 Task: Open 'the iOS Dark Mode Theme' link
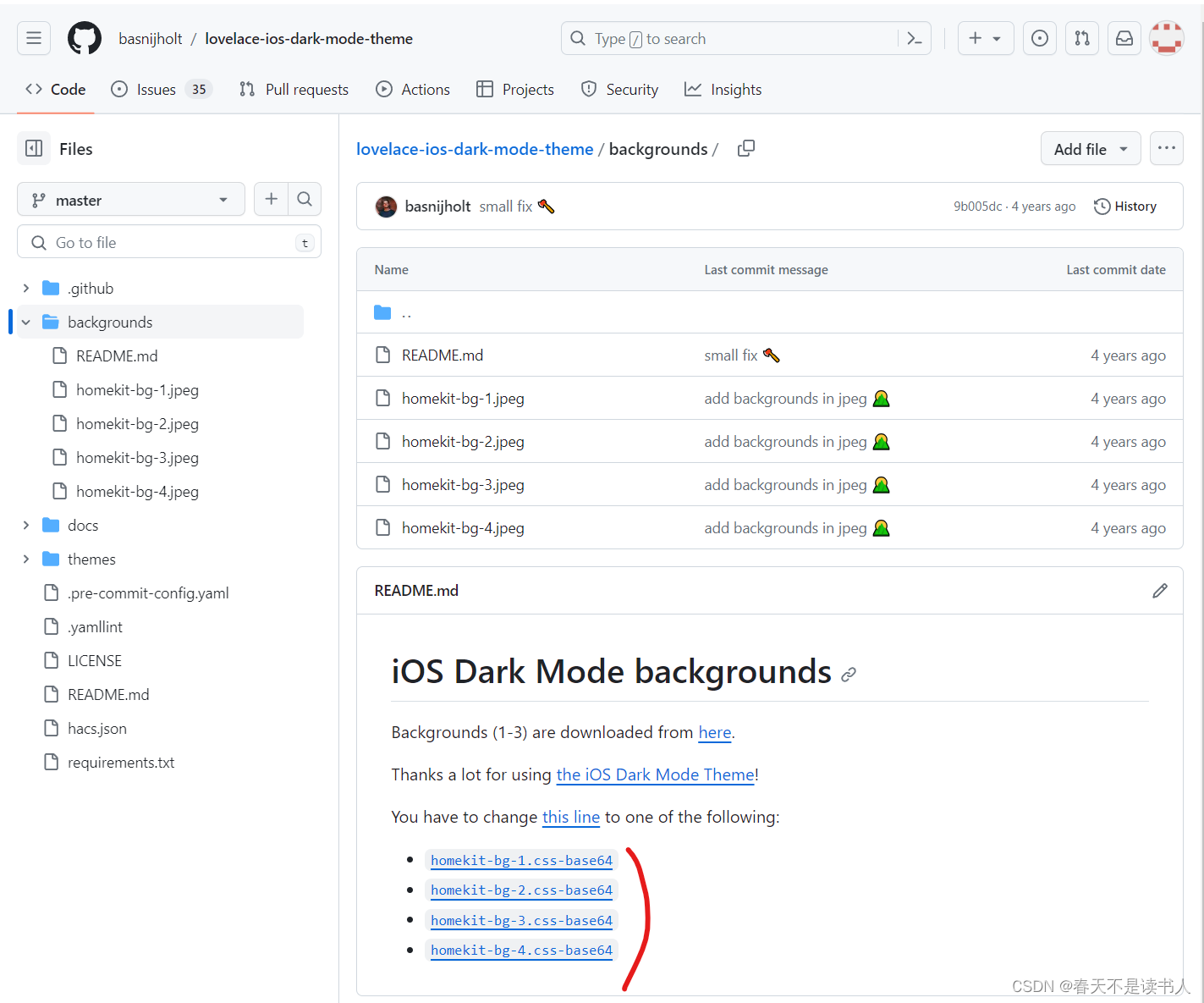pos(656,775)
